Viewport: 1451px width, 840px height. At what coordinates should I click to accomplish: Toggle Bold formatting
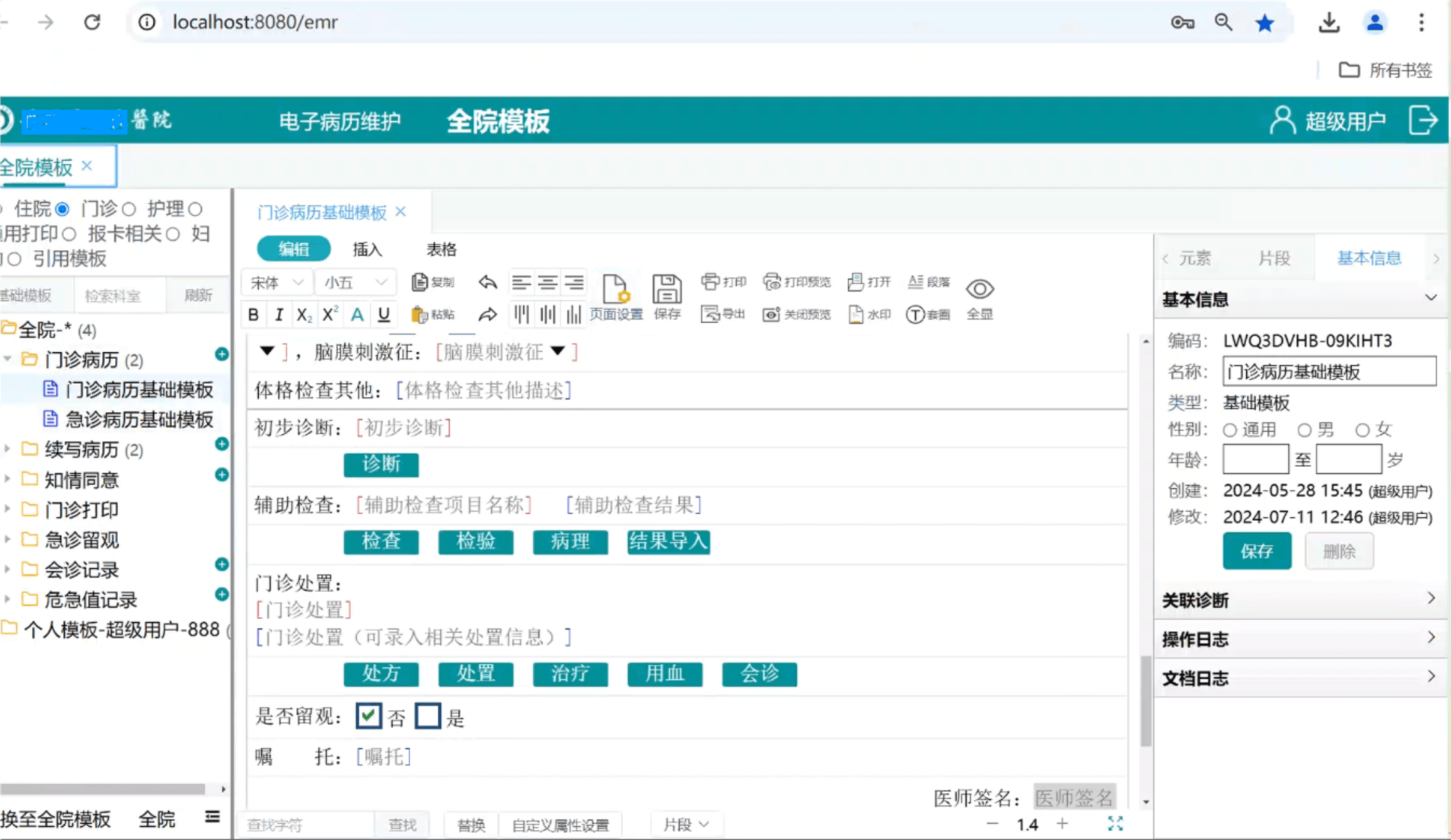pos(253,315)
